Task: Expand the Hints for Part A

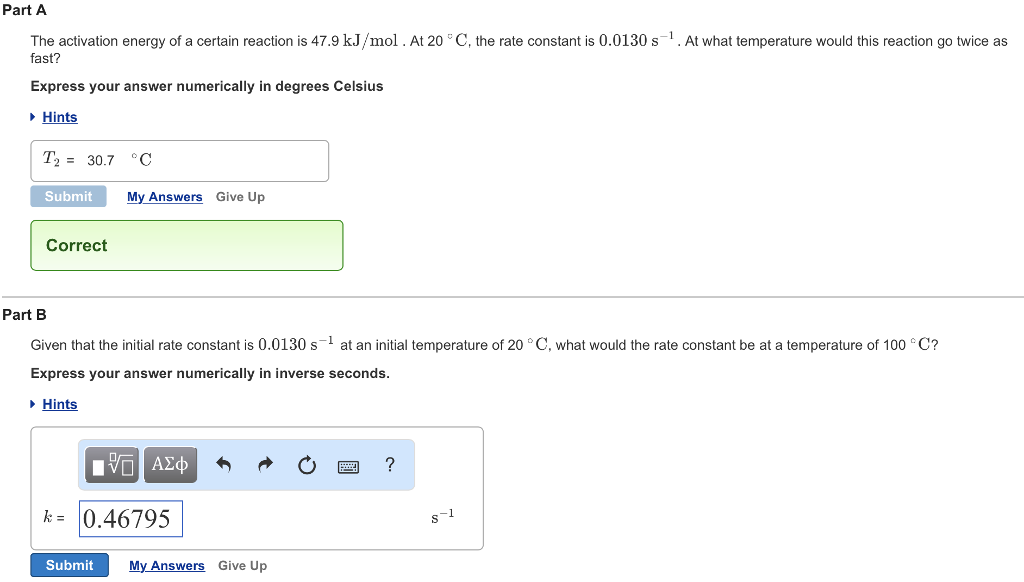Action: pyautogui.click(x=61, y=117)
